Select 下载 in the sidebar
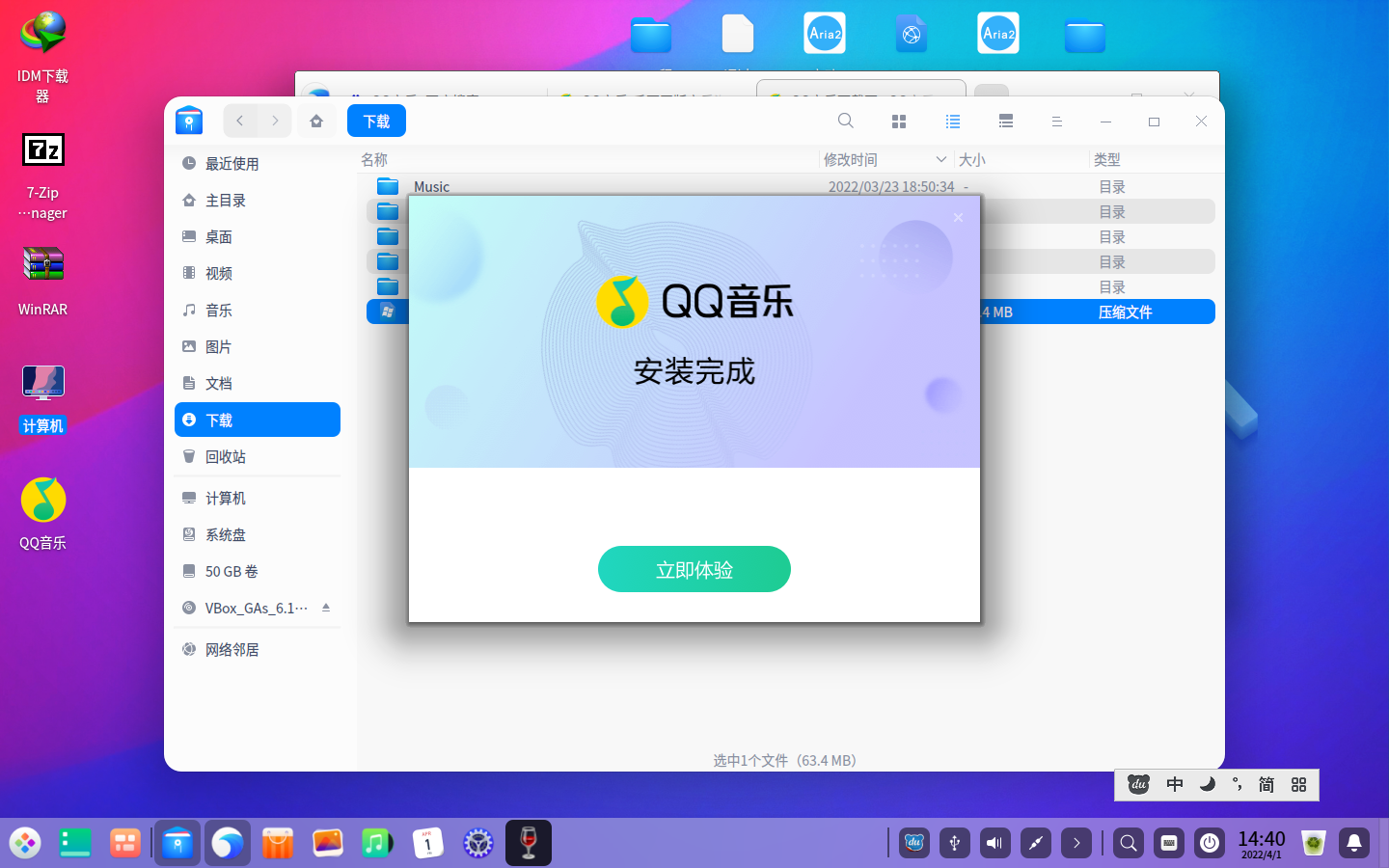This screenshot has width=1389, height=868. point(258,420)
